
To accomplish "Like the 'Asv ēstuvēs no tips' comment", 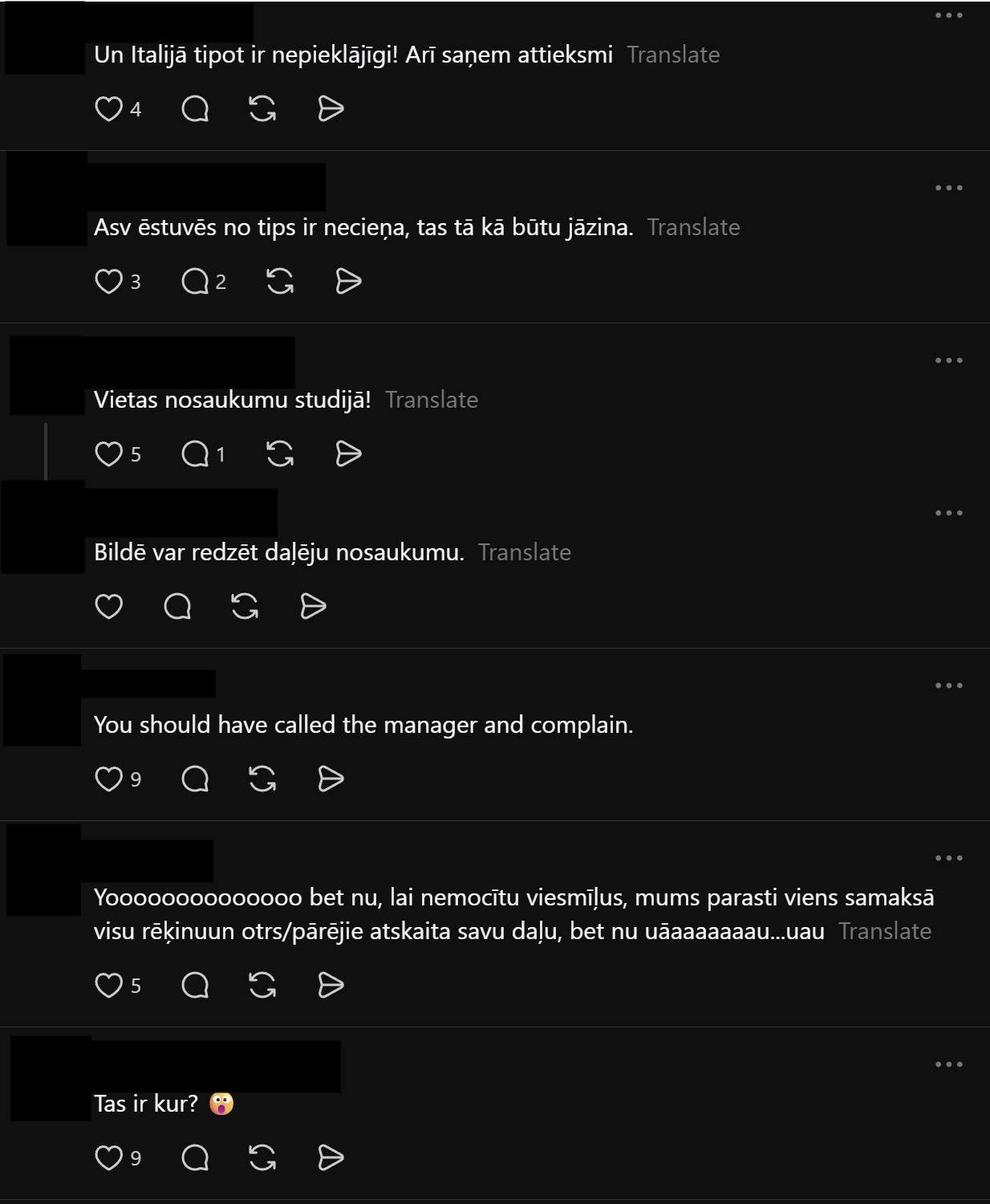I will [109, 281].
